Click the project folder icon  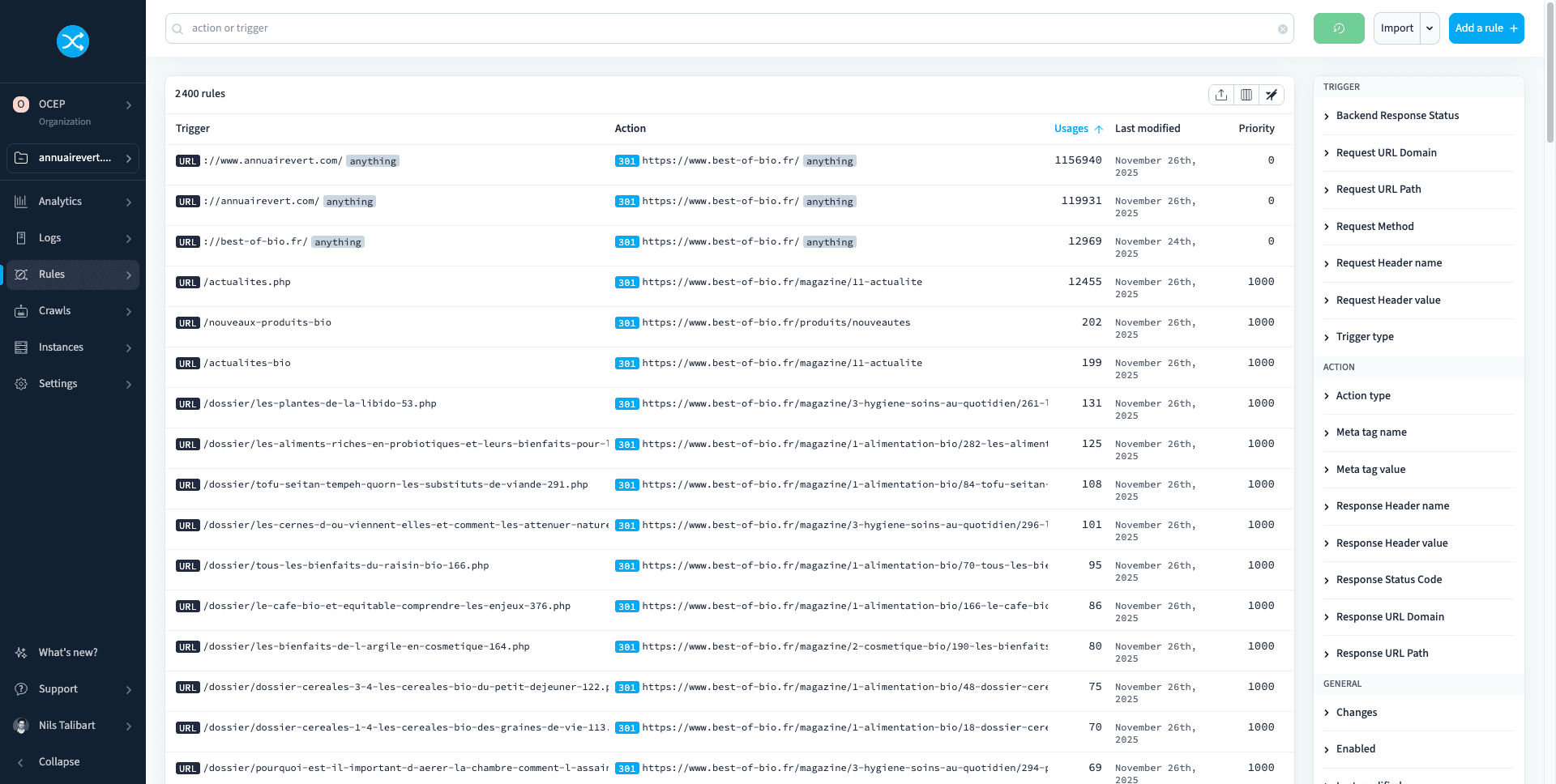[21, 158]
